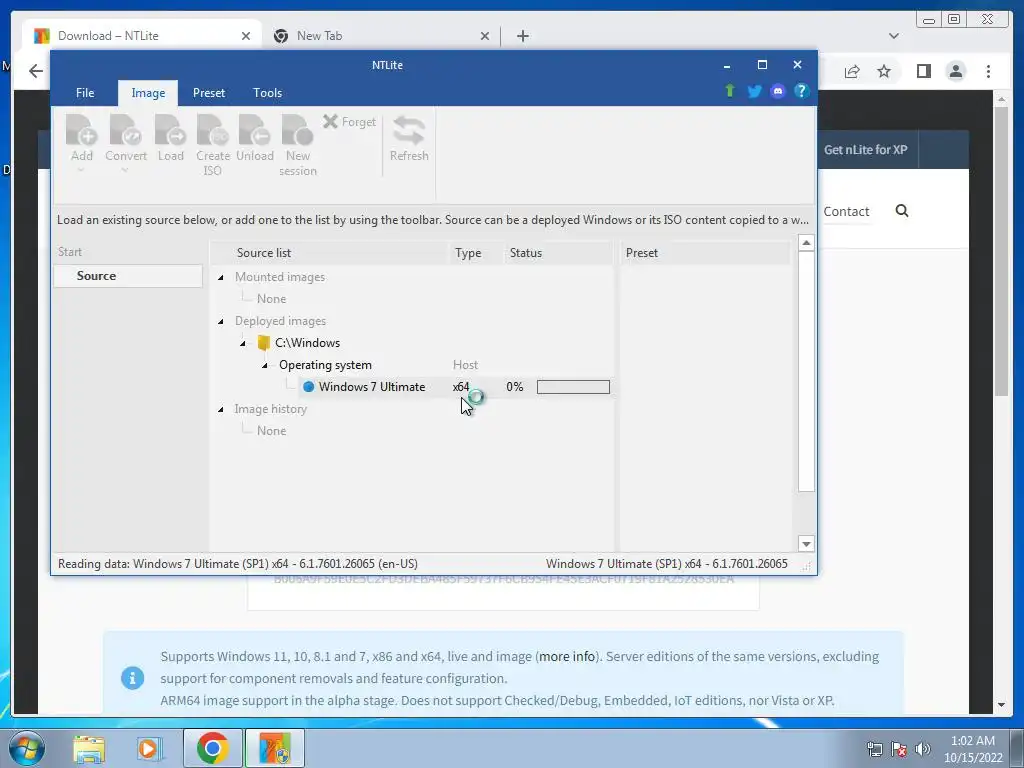Click the website search magnifier icon
Screen dimensions: 1024x768
click(x=902, y=210)
